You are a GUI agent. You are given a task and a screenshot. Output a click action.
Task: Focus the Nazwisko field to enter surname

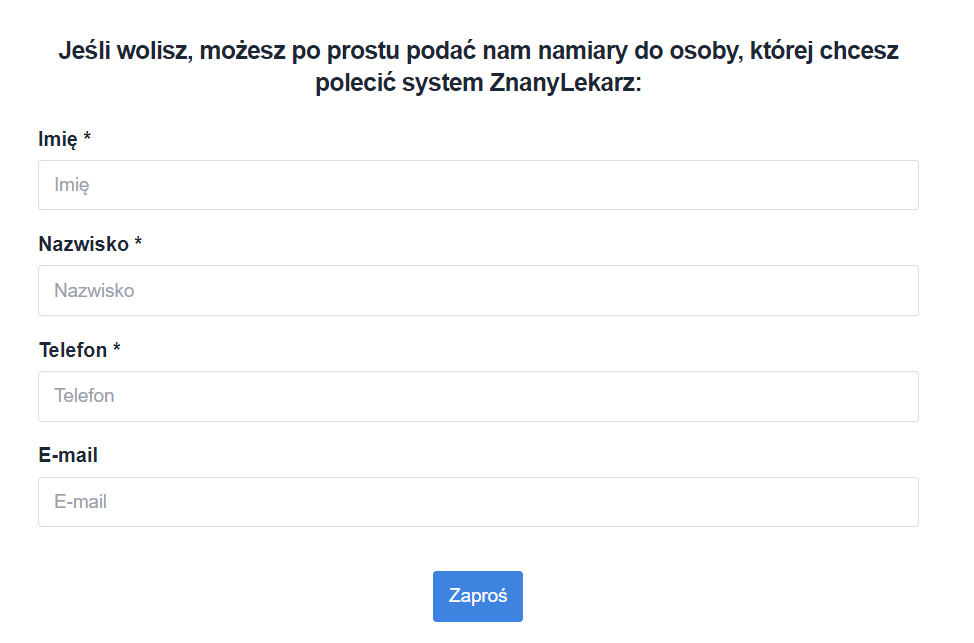pyautogui.click(x=477, y=290)
